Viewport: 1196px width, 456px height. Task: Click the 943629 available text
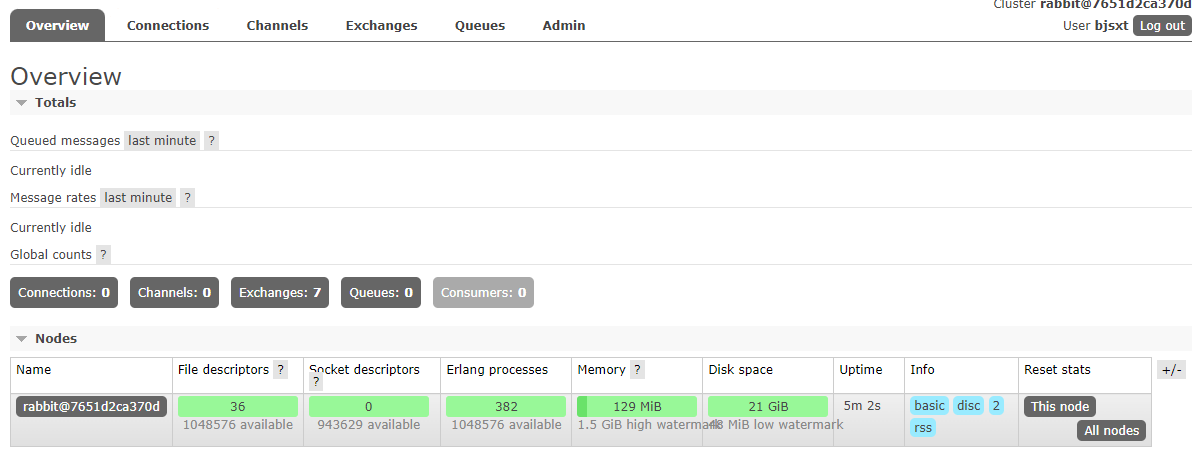(368, 425)
